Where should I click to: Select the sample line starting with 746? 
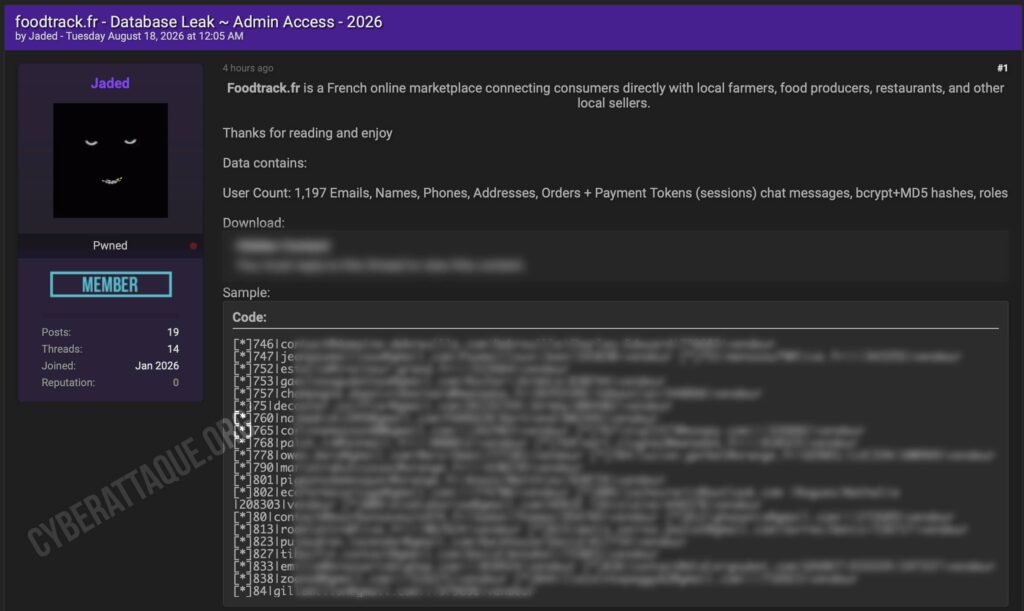coord(503,344)
